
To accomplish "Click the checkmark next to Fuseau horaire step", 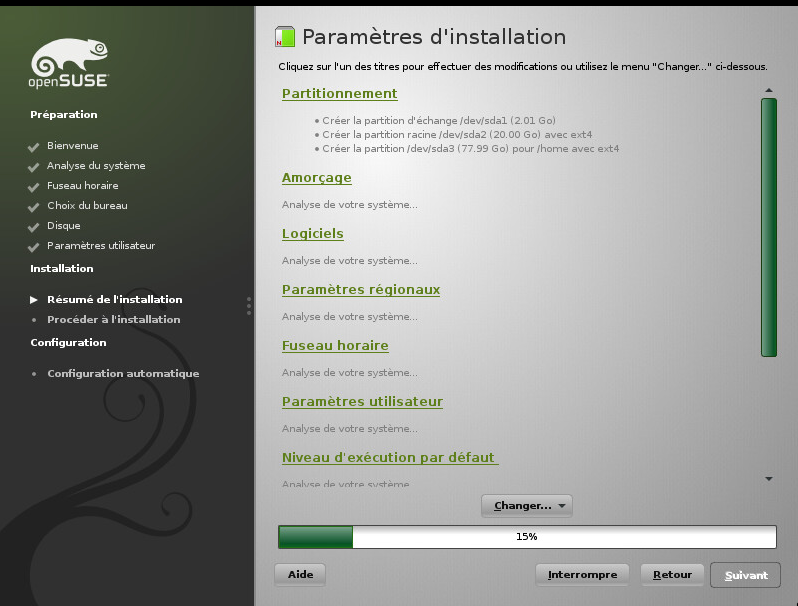I will pyautogui.click(x=34, y=187).
